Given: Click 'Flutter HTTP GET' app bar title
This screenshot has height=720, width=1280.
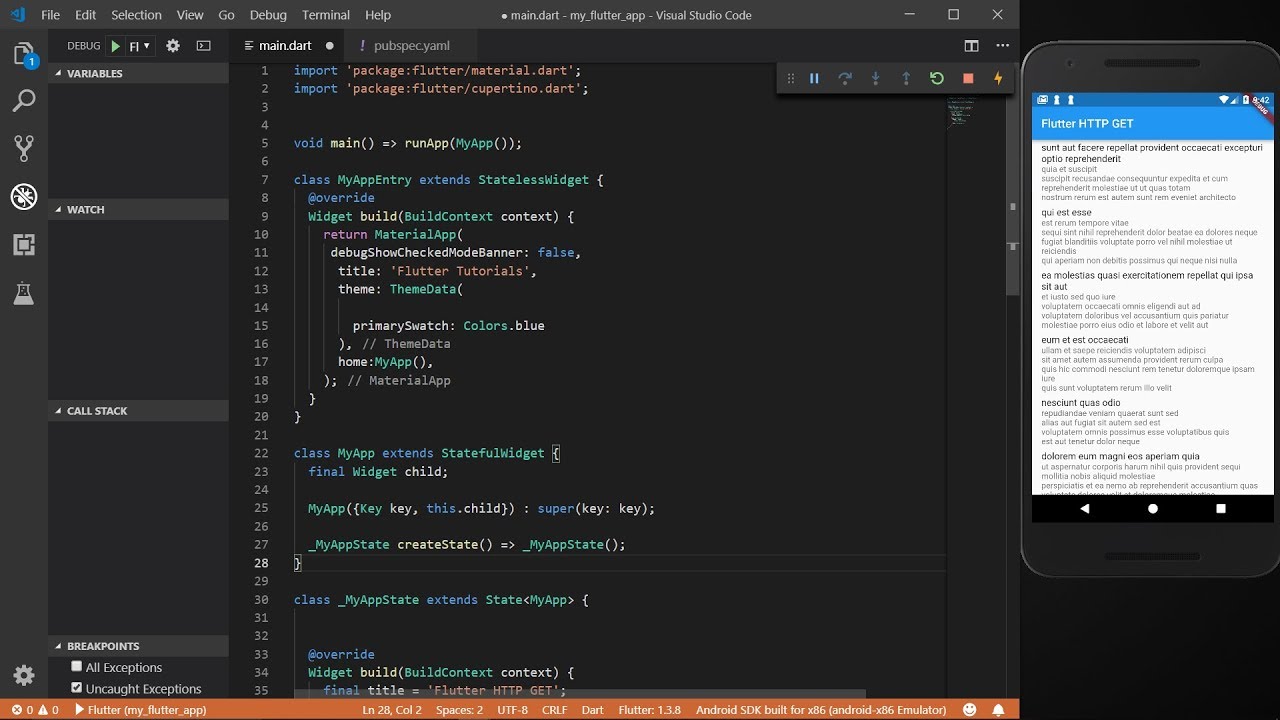Looking at the screenshot, I should click(x=1088, y=124).
